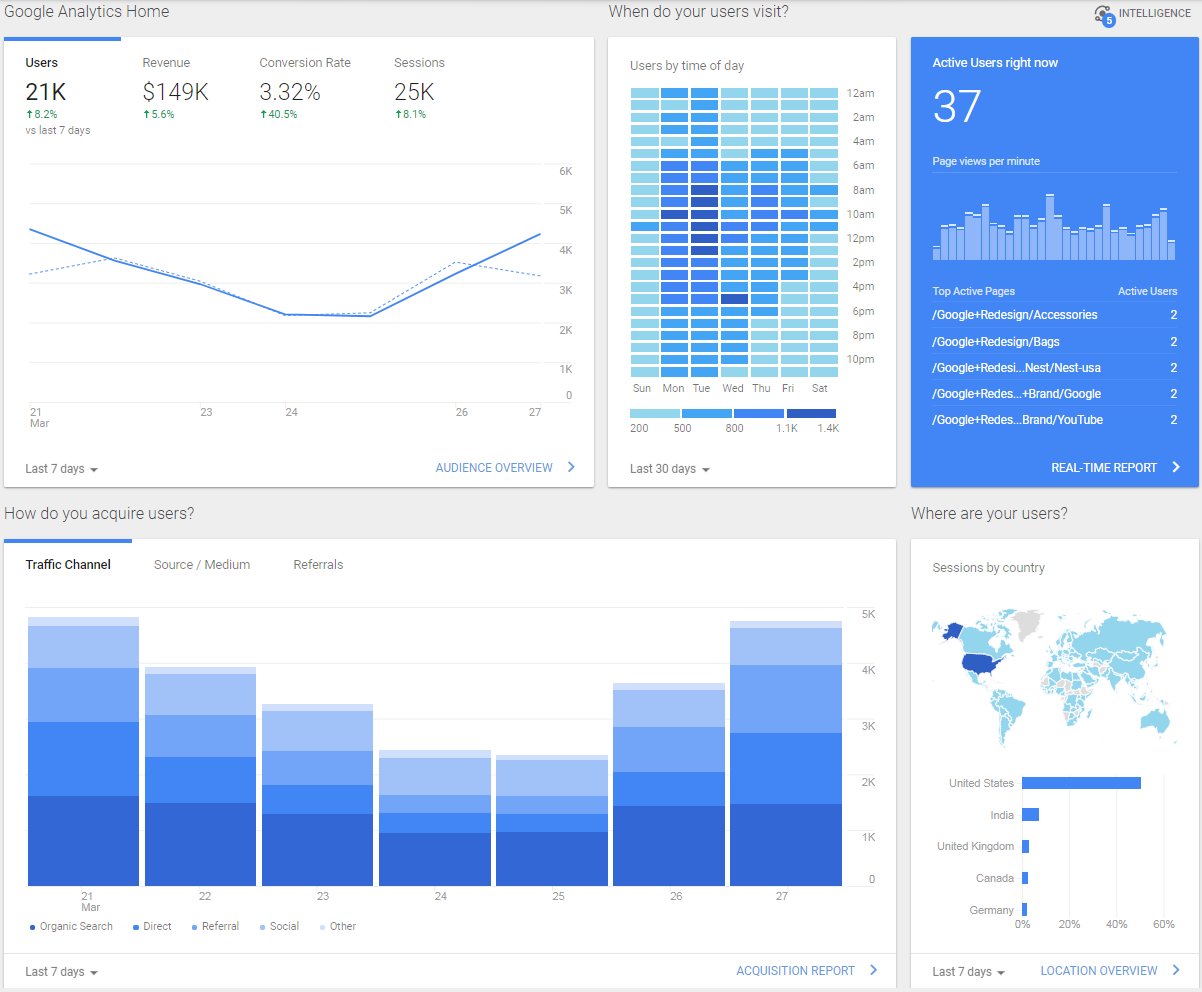The image size is (1202, 992).
Task: Click the Location Overview arrow chevron
Action: coord(1176,970)
